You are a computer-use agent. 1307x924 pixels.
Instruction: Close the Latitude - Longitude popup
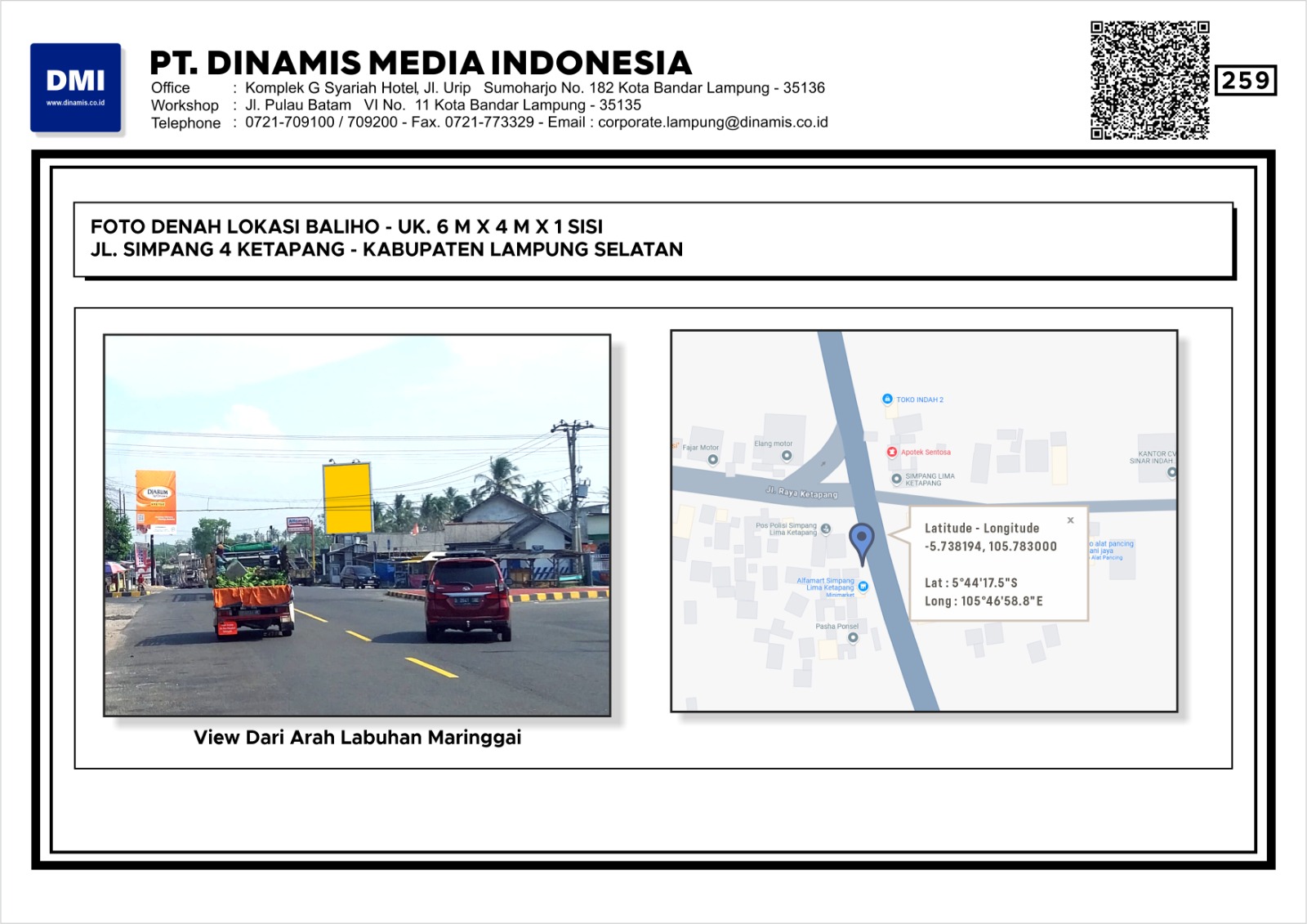tap(1070, 520)
